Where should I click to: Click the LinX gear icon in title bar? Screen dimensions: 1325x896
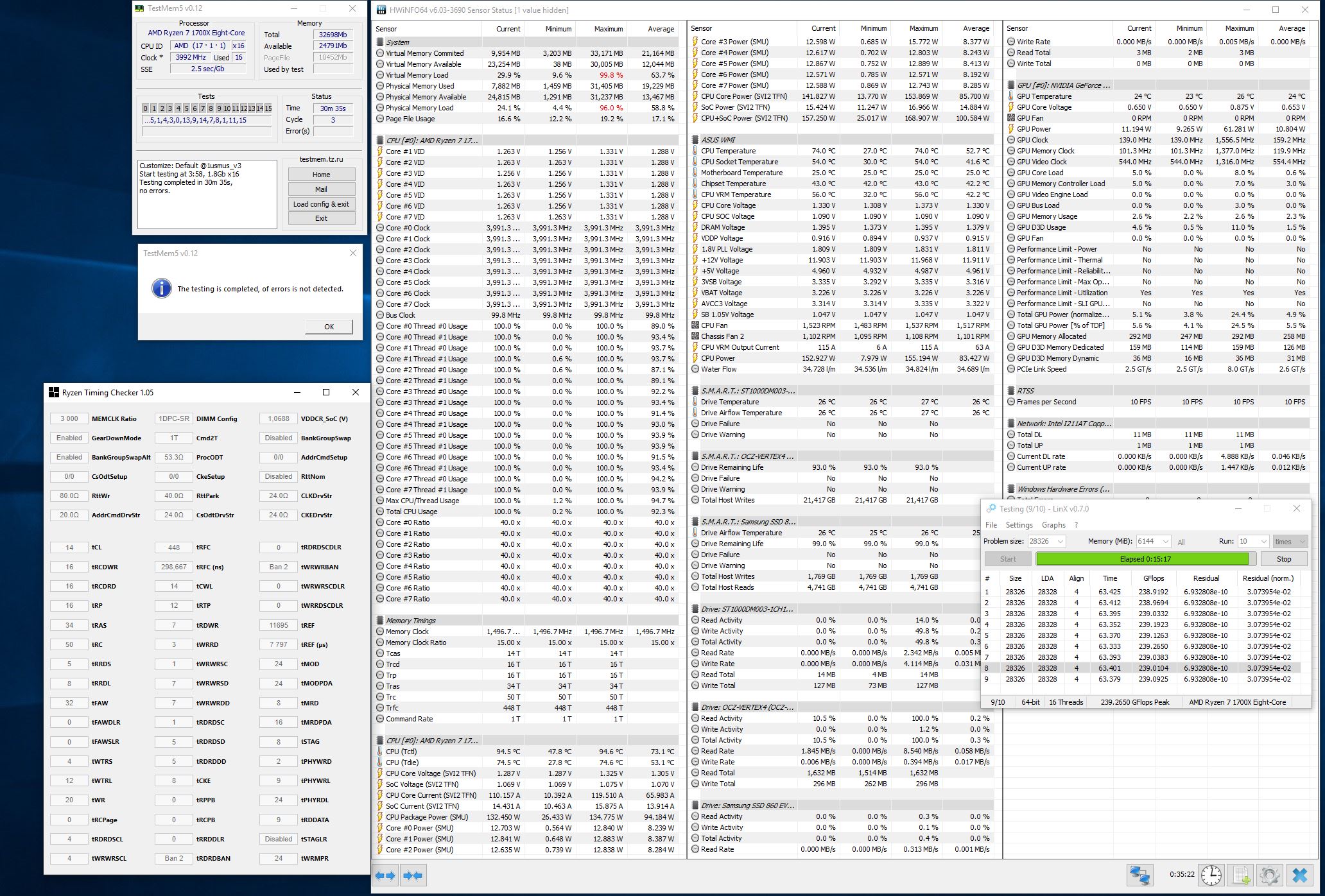click(x=991, y=508)
